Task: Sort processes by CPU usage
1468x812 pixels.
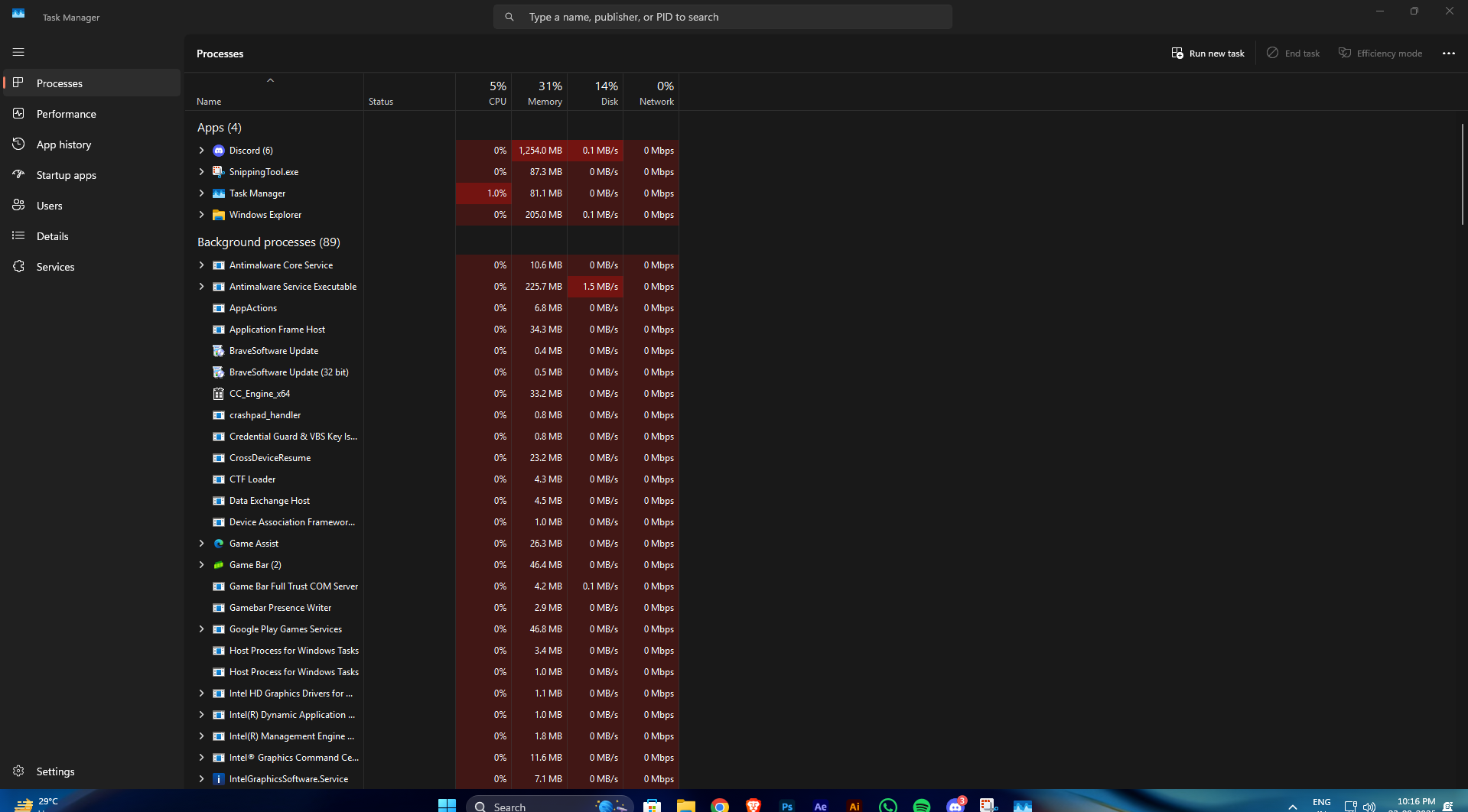Action: (x=483, y=93)
